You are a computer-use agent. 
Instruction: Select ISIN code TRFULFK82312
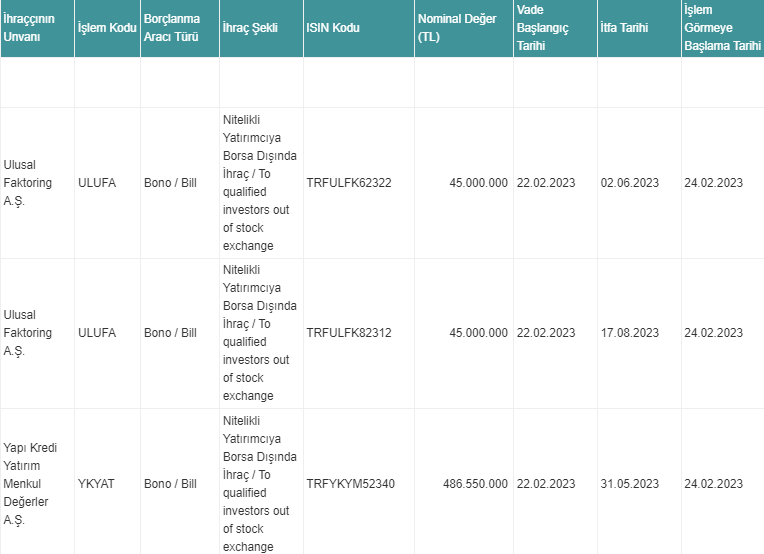pyautogui.click(x=349, y=333)
